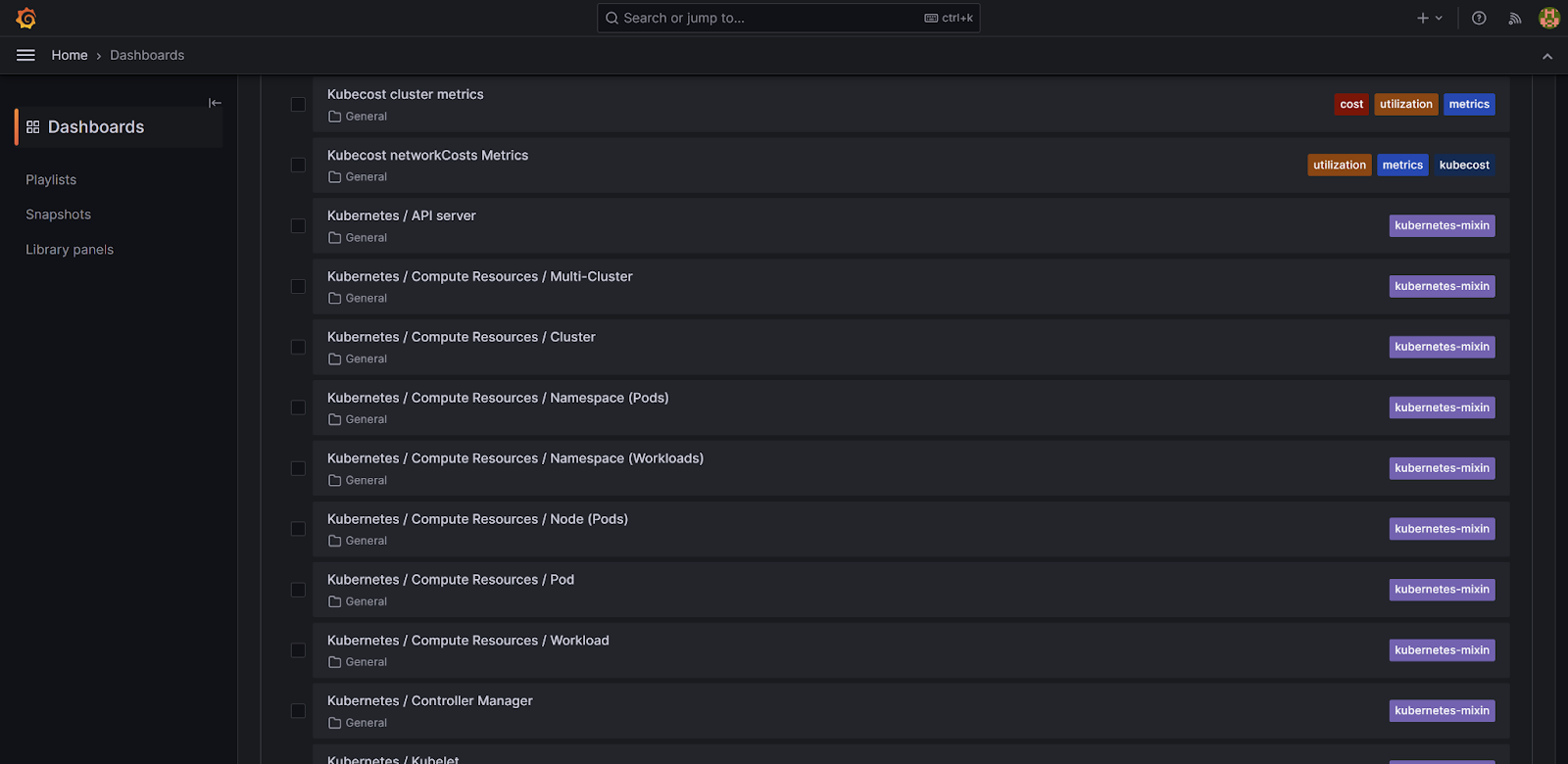Open the news RSS feed icon
The width and height of the screenshot is (1568, 764).
click(1515, 18)
